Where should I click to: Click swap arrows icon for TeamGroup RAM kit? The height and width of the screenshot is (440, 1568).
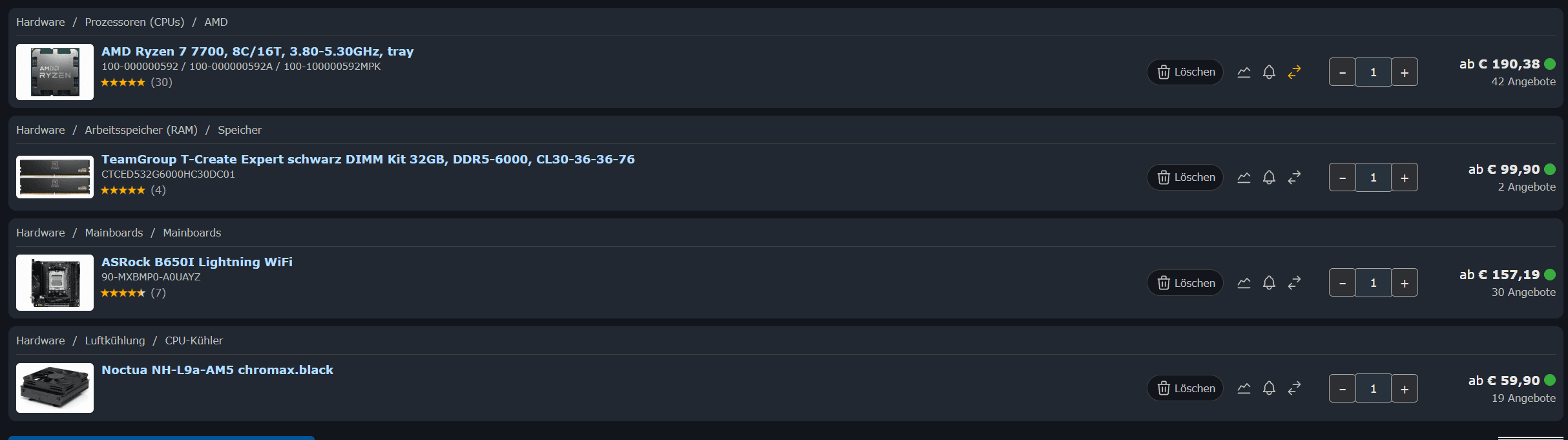tap(1294, 178)
